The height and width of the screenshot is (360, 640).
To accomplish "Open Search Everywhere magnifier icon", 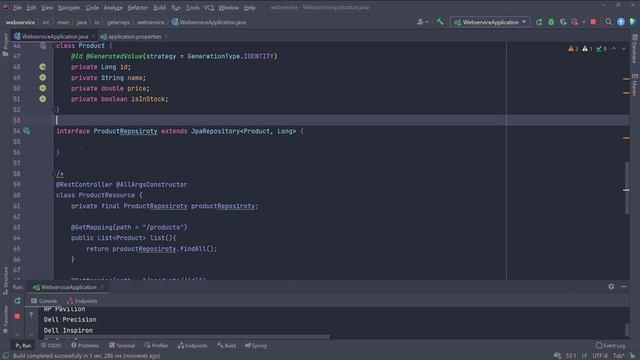I will click(609, 22).
